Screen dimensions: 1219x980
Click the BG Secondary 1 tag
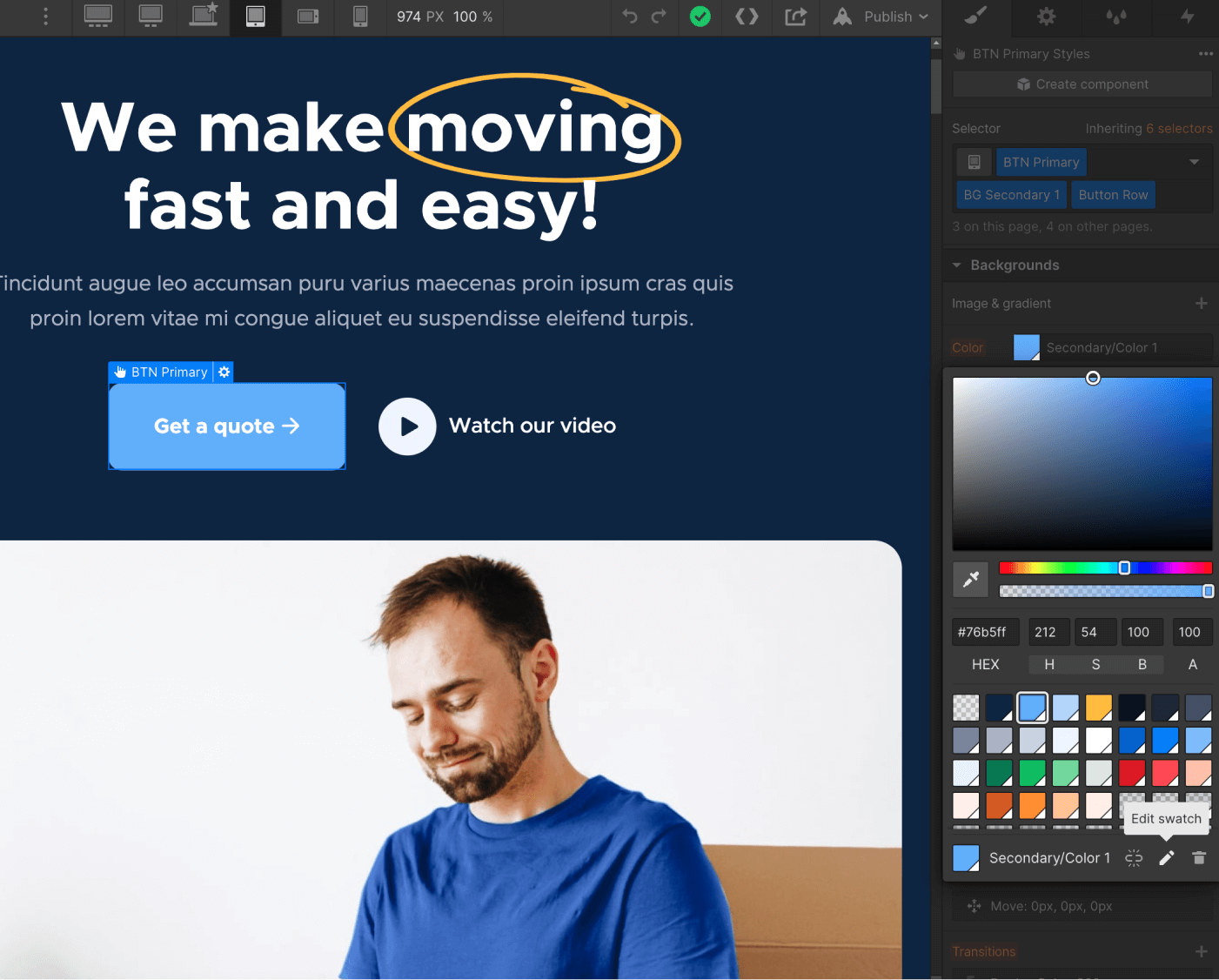(1010, 194)
